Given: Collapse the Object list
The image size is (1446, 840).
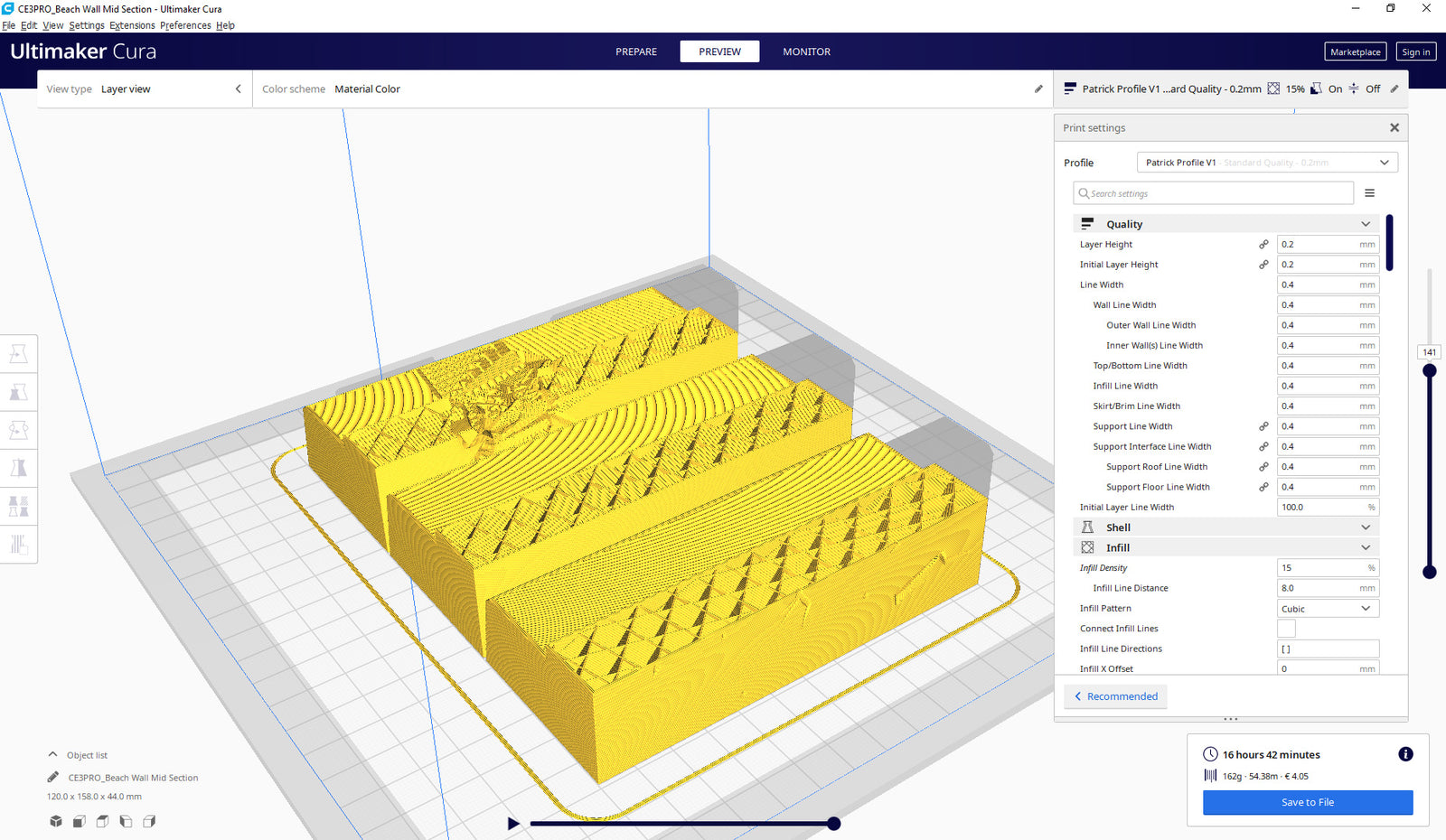Looking at the screenshot, I should point(52,754).
